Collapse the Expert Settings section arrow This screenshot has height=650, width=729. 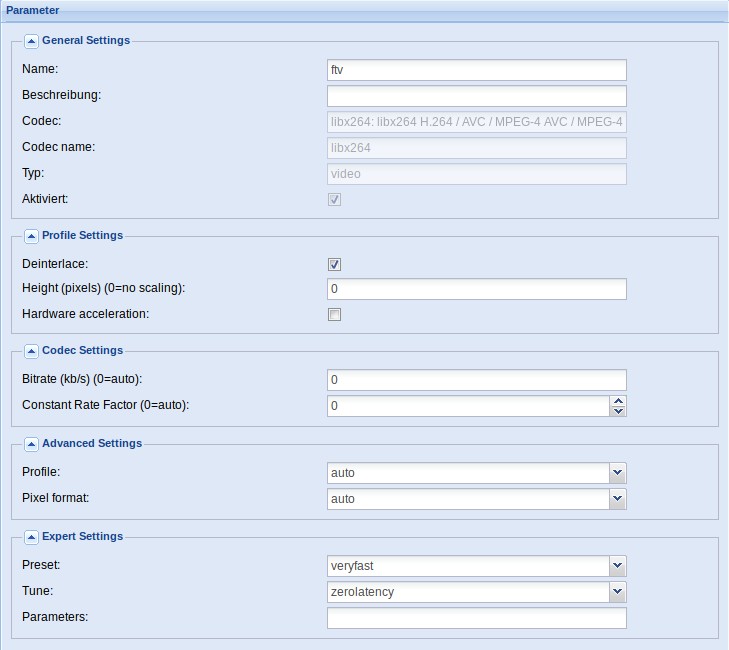tap(31, 537)
